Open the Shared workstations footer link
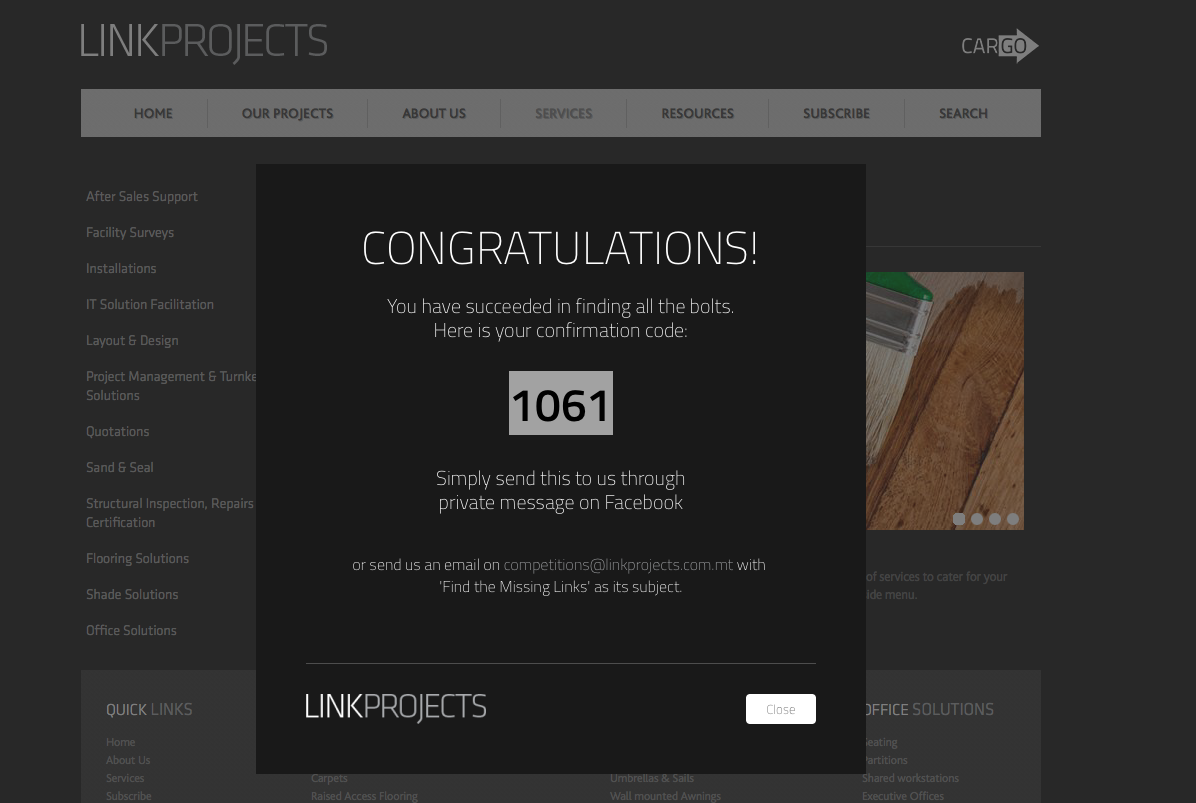 (911, 778)
